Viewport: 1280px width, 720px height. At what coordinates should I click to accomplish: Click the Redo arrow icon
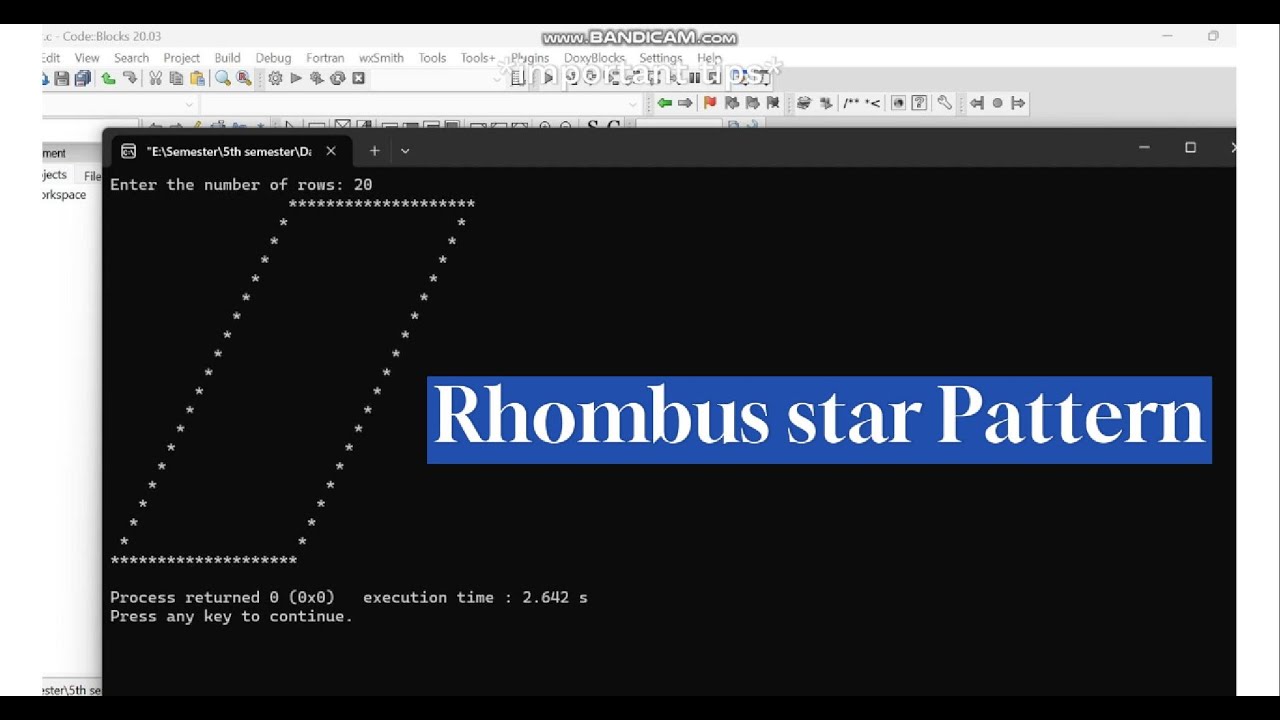pyautogui.click(x=129, y=78)
